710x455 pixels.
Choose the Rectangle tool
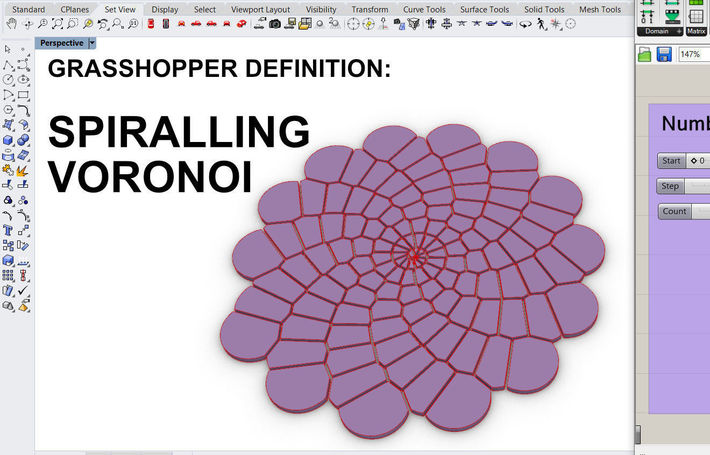(23, 95)
